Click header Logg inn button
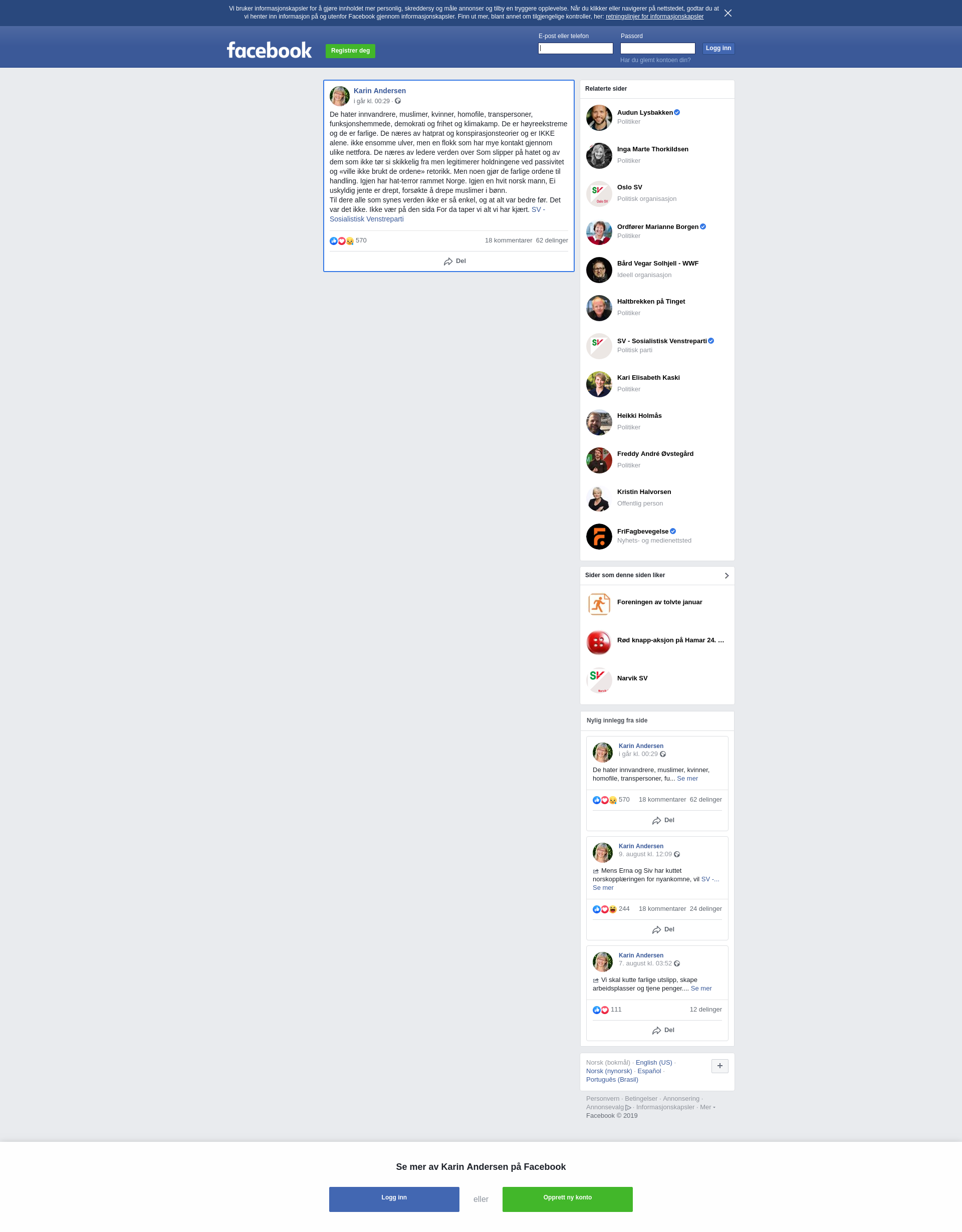 [718, 49]
